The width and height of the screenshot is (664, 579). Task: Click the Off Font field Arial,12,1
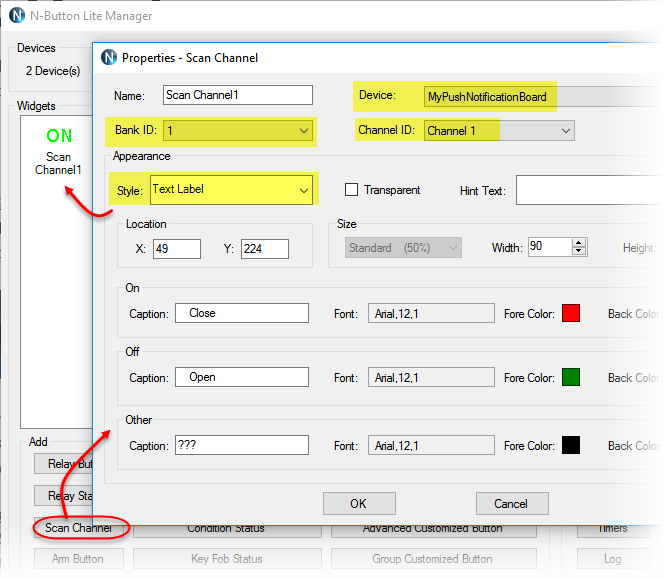(x=431, y=377)
